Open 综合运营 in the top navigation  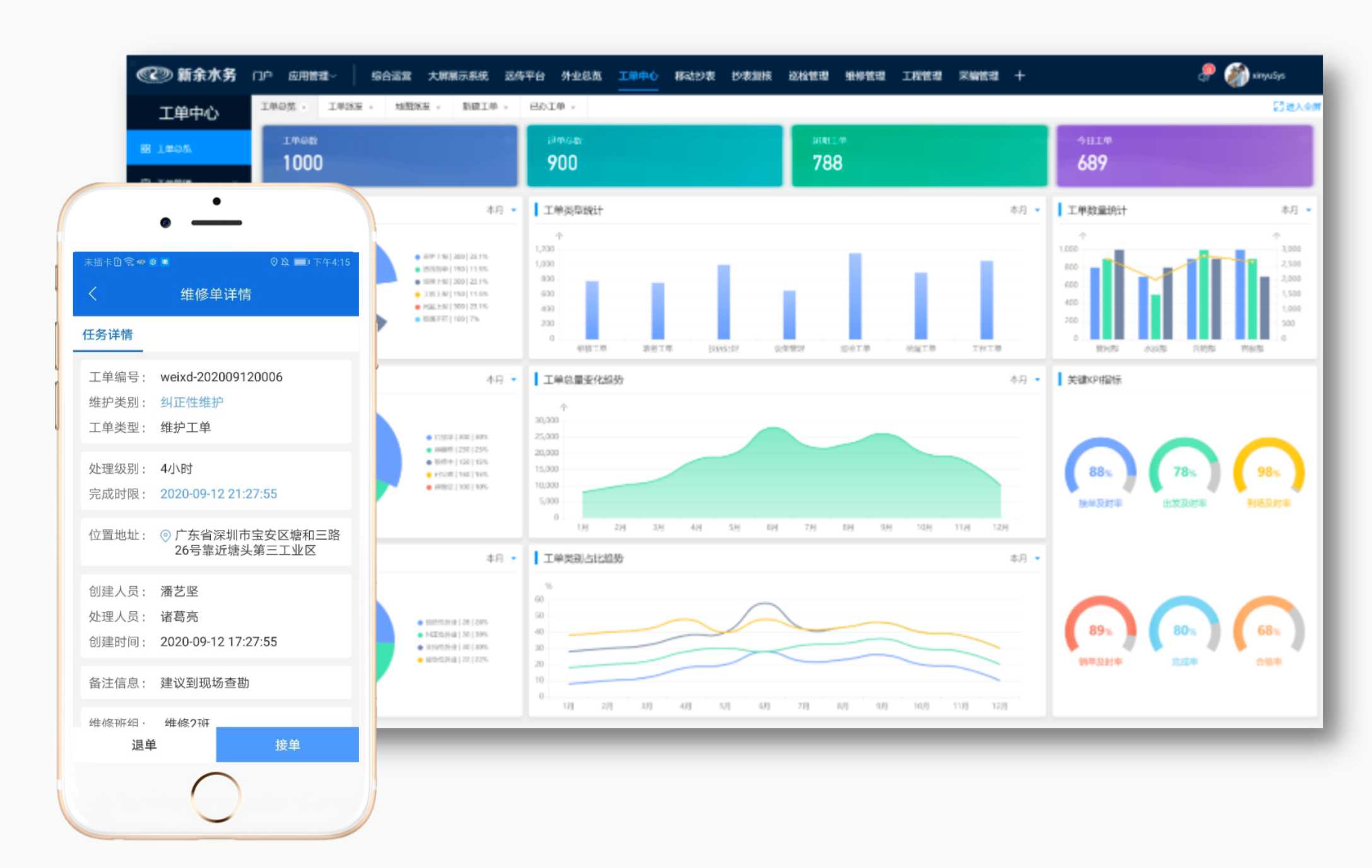click(391, 76)
